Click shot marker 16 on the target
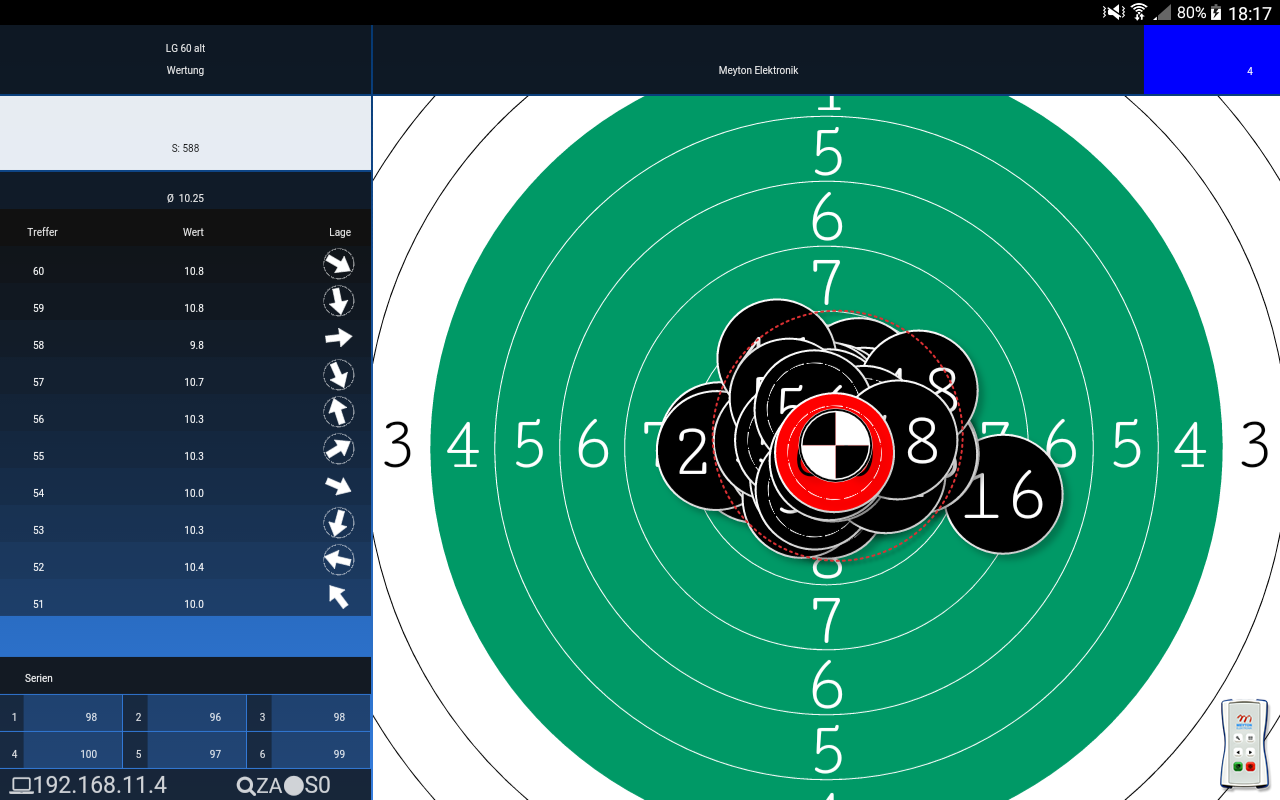Screen dimensions: 1280x800 [1004, 495]
